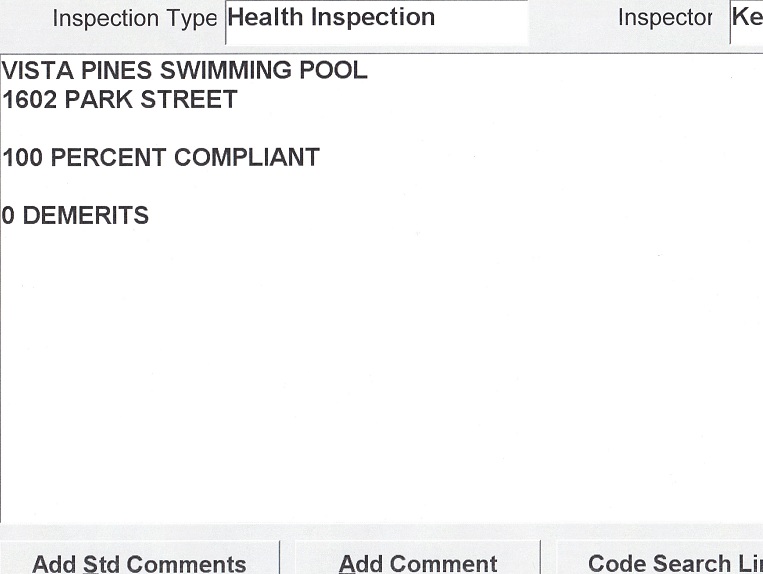Select the Health Inspection type field

pyautogui.click(x=376, y=20)
